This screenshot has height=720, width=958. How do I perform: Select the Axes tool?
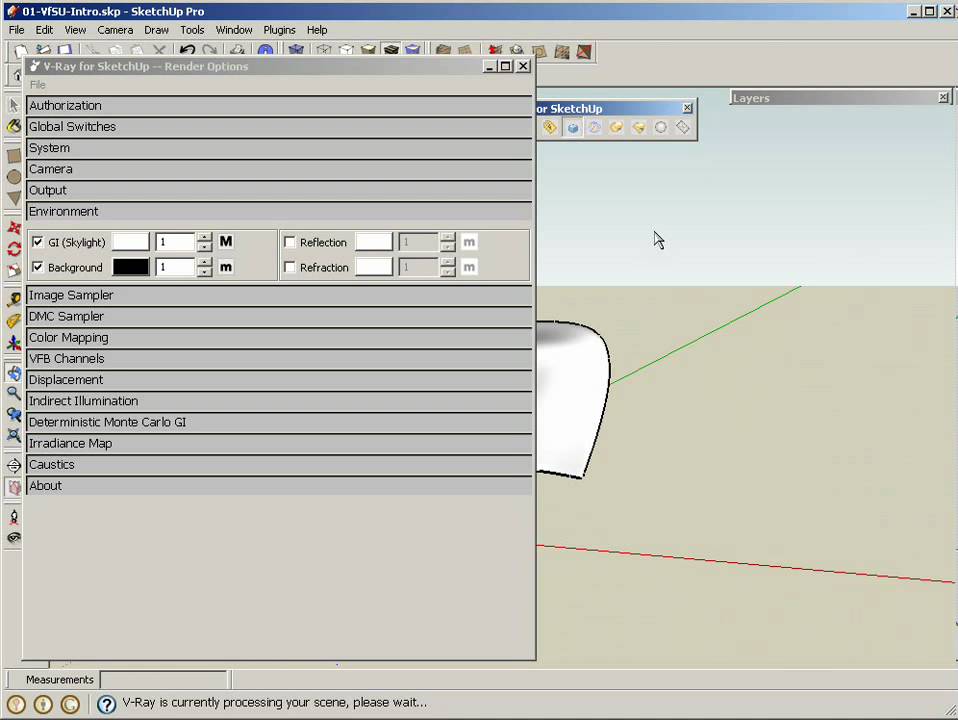click(13, 342)
